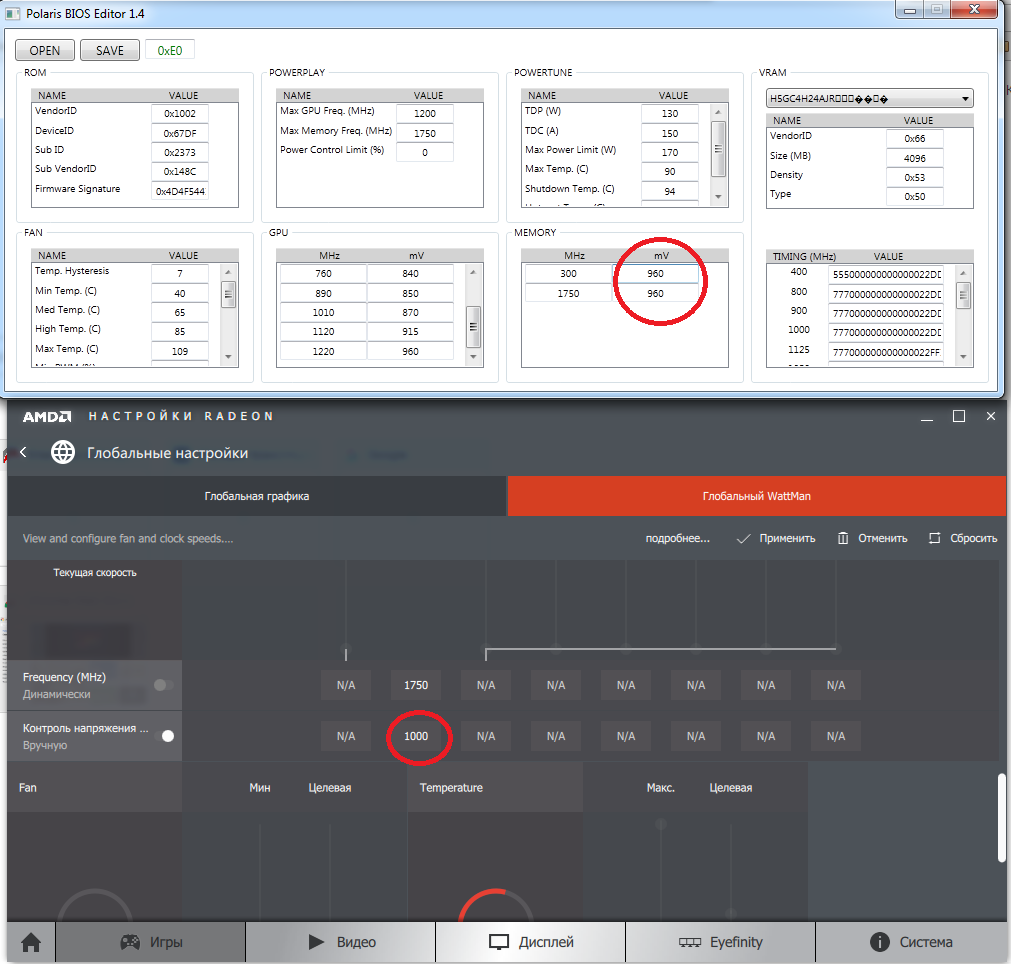The width and height of the screenshot is (1011, 964).
Task: Click the подробнее... link
Action: (678, 538)
